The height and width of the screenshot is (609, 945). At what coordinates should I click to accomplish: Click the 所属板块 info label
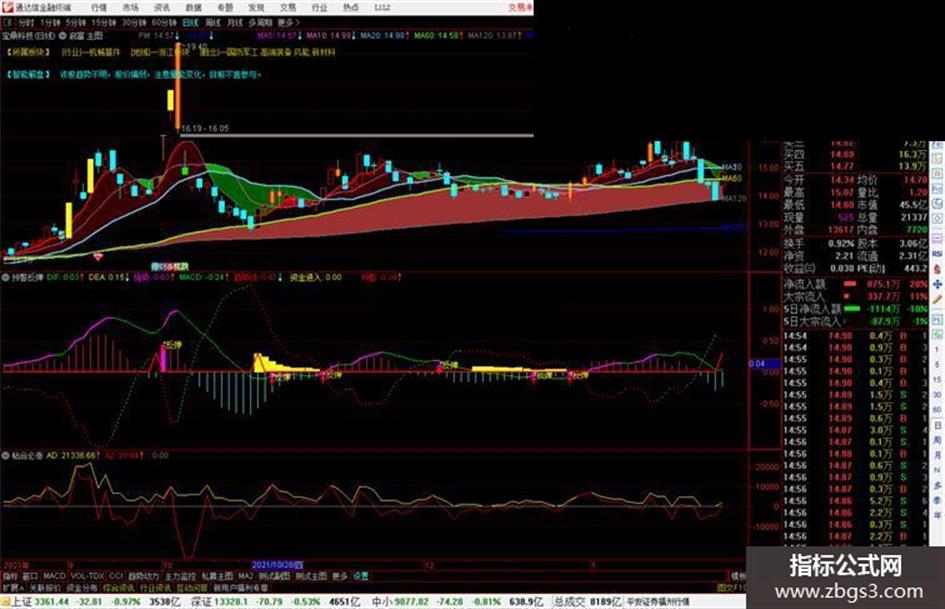[28, 52]
